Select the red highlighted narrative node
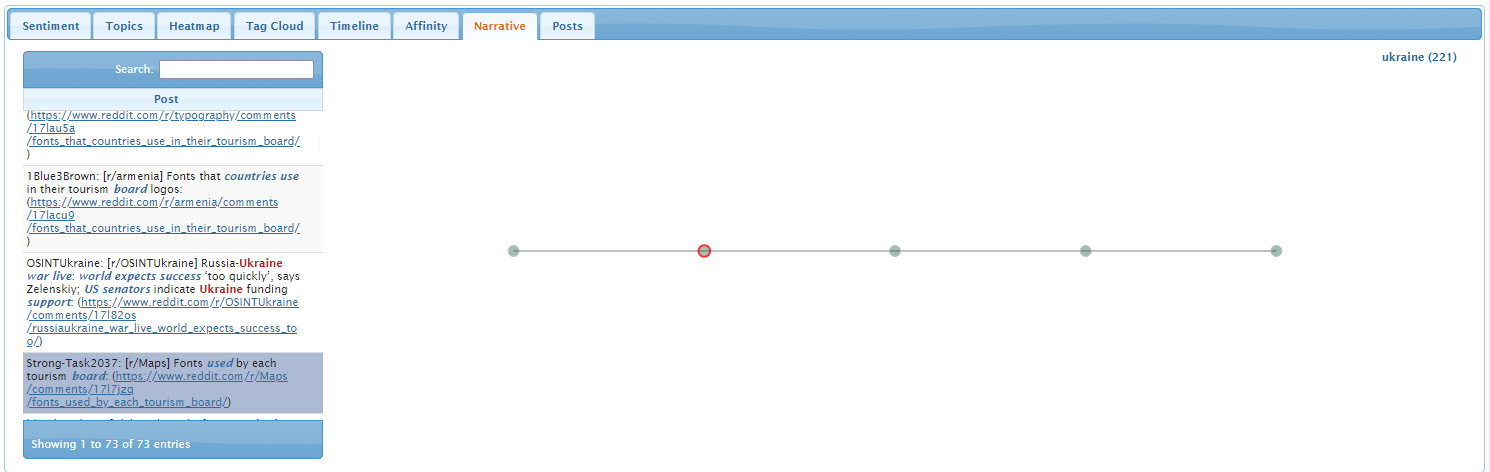The height and width of the screenshot is (472, 1490). click(704, 251)
